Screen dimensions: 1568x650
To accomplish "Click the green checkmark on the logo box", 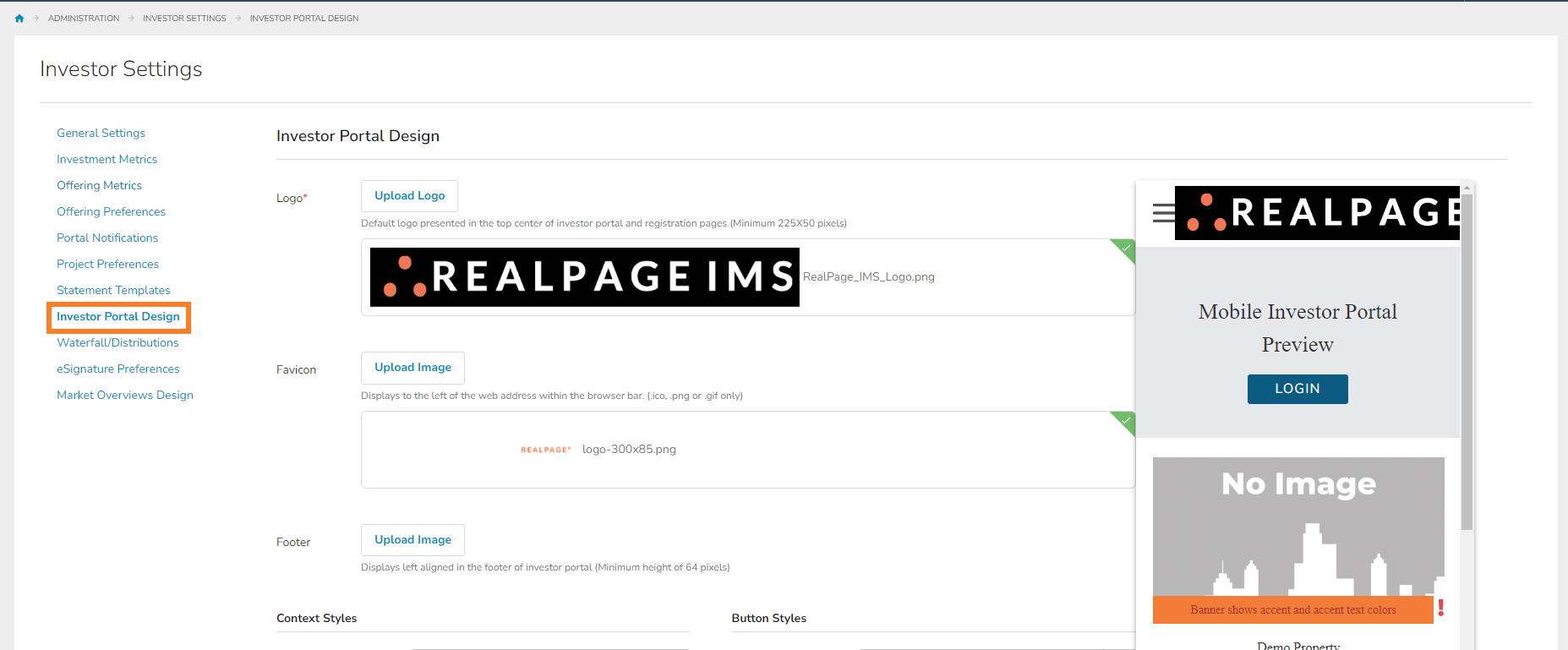I will (x=1125, y=249).
